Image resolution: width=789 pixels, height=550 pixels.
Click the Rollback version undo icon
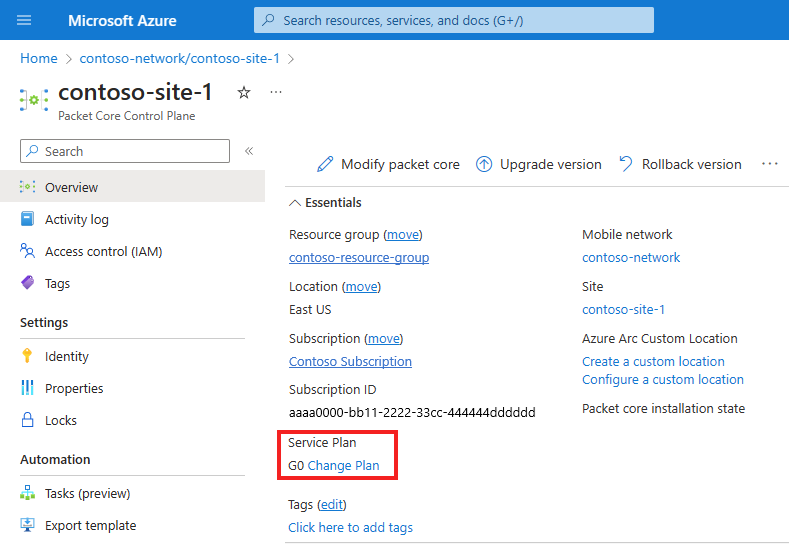pos(625,164)
